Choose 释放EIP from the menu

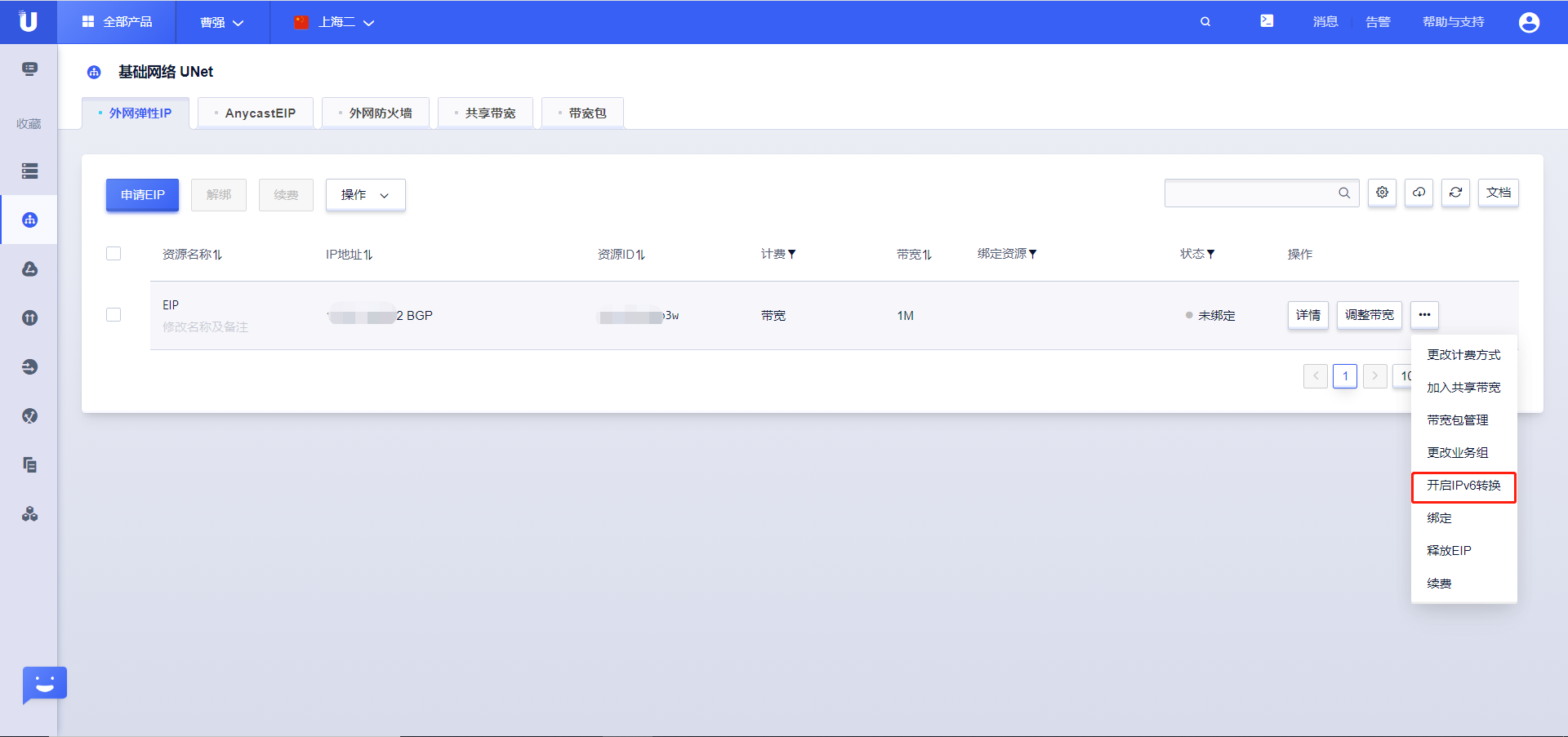pos(1463,551)
